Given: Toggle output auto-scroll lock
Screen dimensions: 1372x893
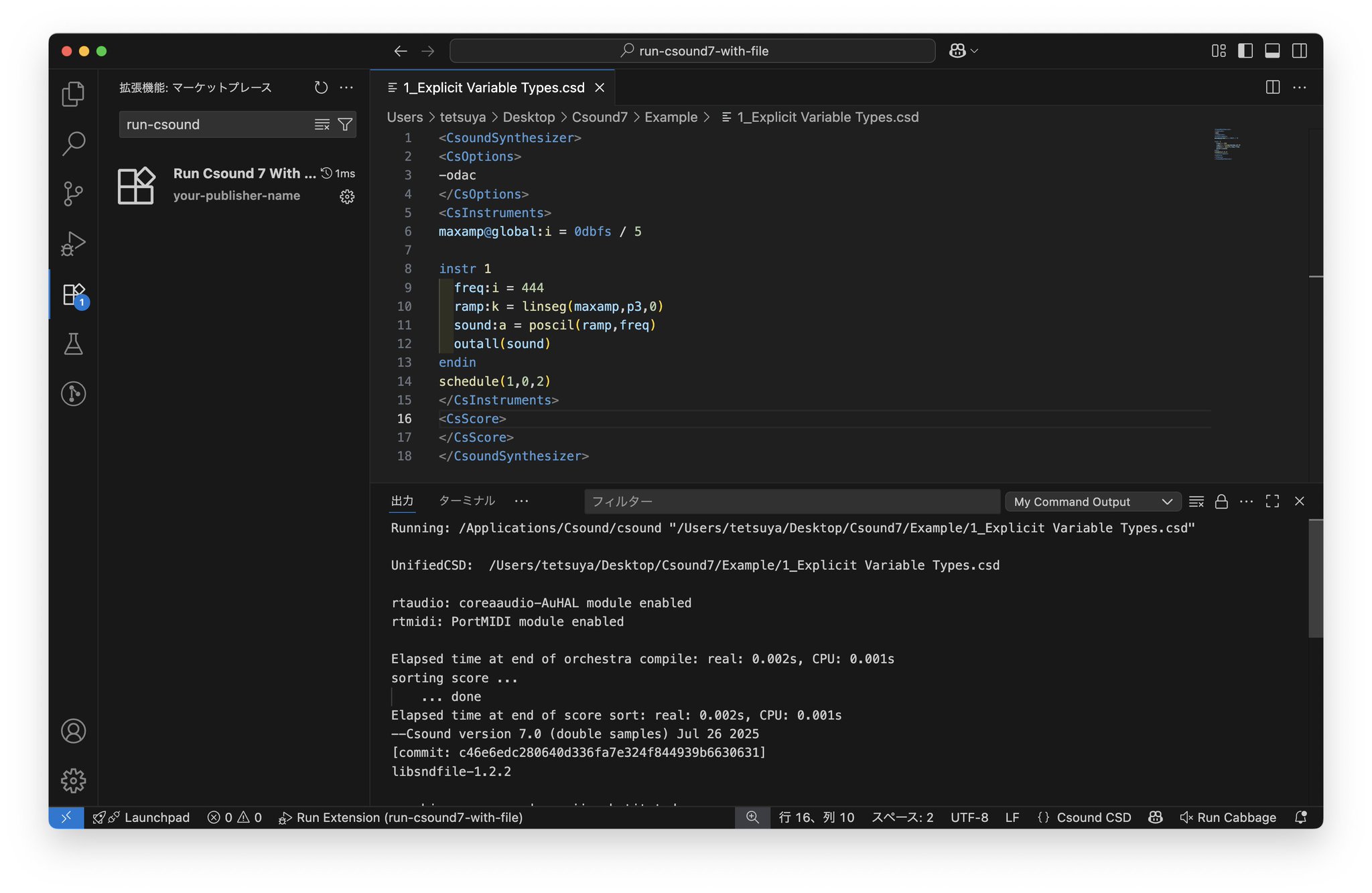Looking at the screenshot, I should tap(1221, 502).
